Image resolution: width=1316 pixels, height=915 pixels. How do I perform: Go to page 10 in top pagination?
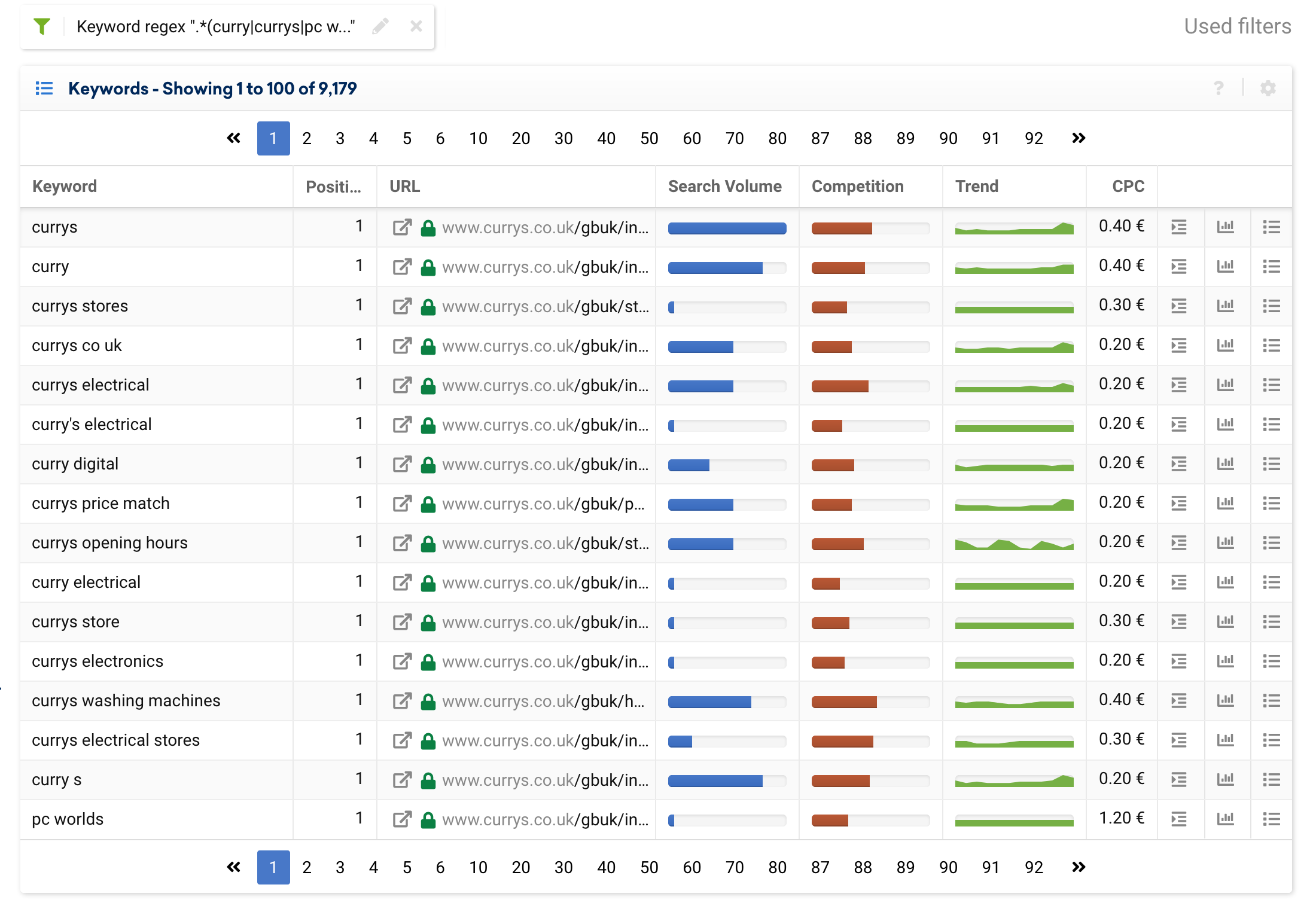(478, 139)
